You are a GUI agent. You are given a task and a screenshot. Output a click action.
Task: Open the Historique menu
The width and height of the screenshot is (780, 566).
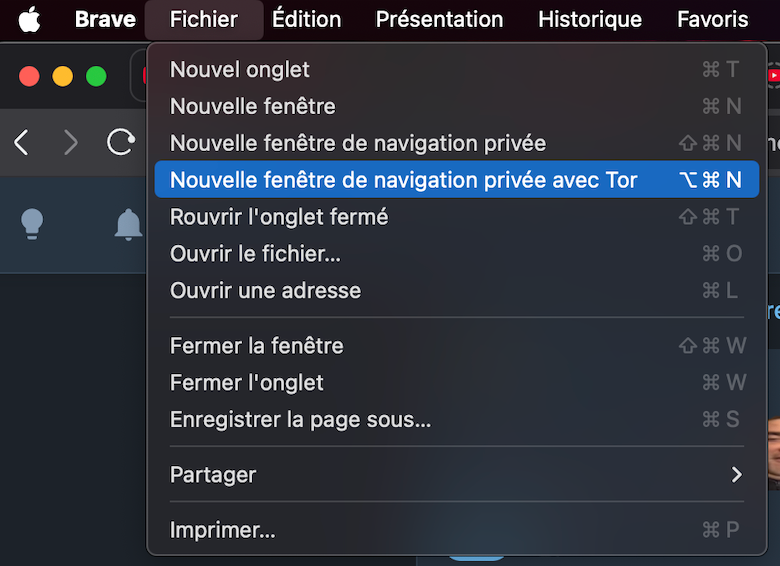coord(590,19)
